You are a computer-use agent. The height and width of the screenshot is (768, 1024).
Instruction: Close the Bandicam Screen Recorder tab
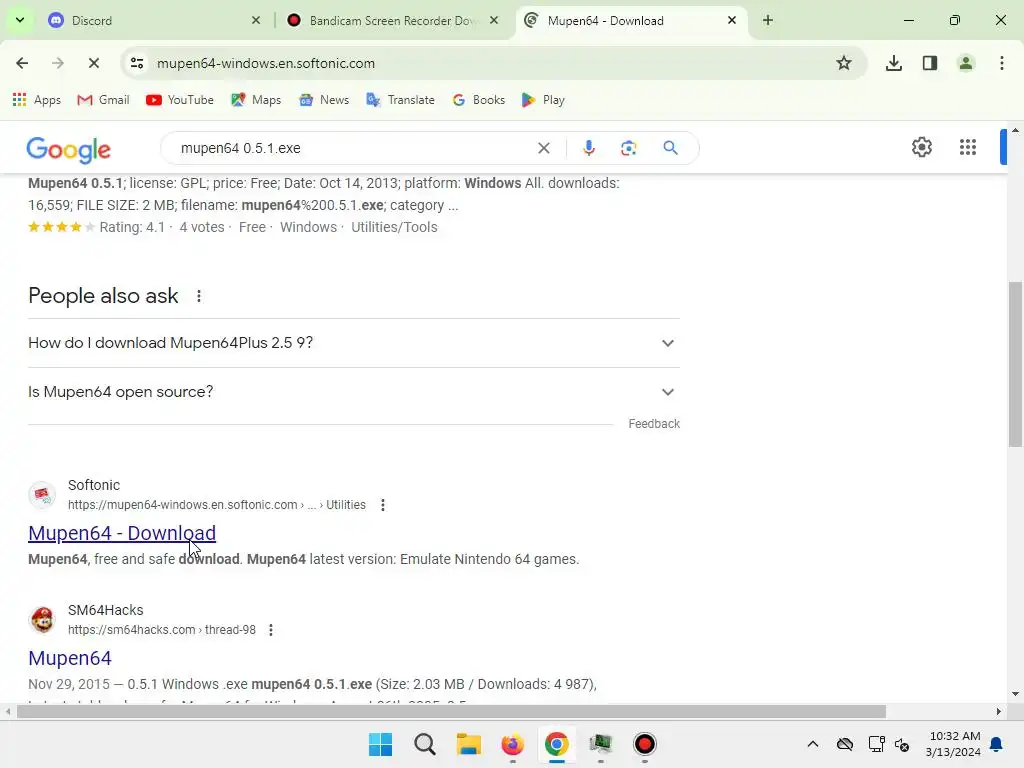pyautogui.click(x=494, y=20)
